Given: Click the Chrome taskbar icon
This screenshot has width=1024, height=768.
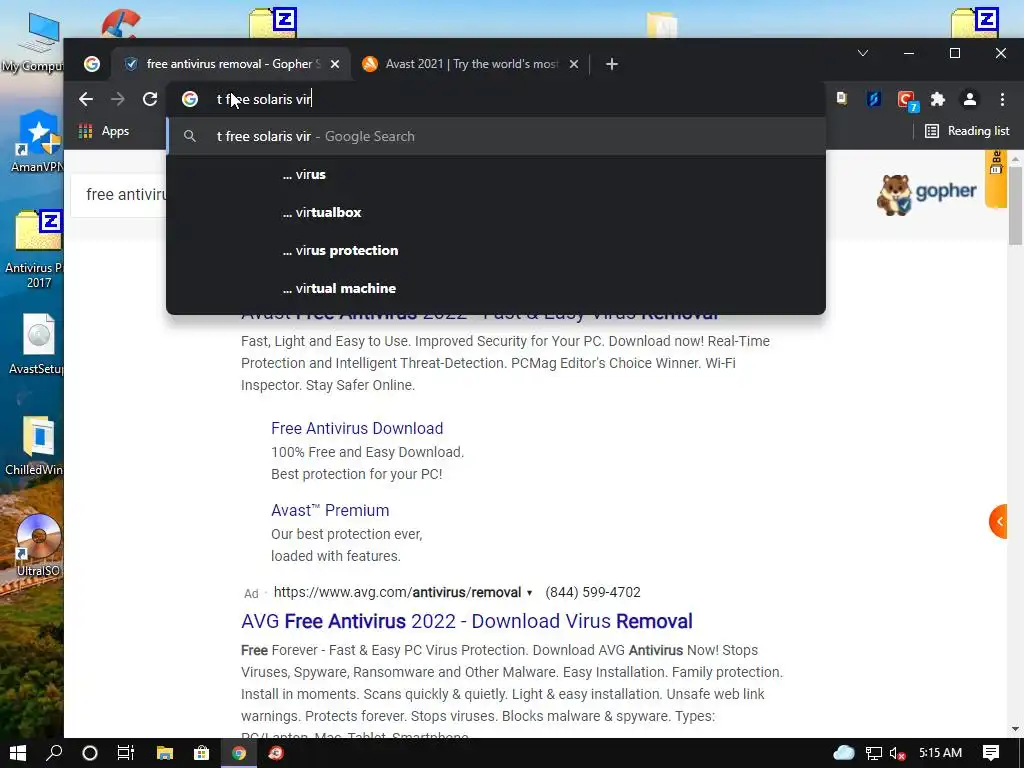Looking at the screenshot, I should coord(239,753).
